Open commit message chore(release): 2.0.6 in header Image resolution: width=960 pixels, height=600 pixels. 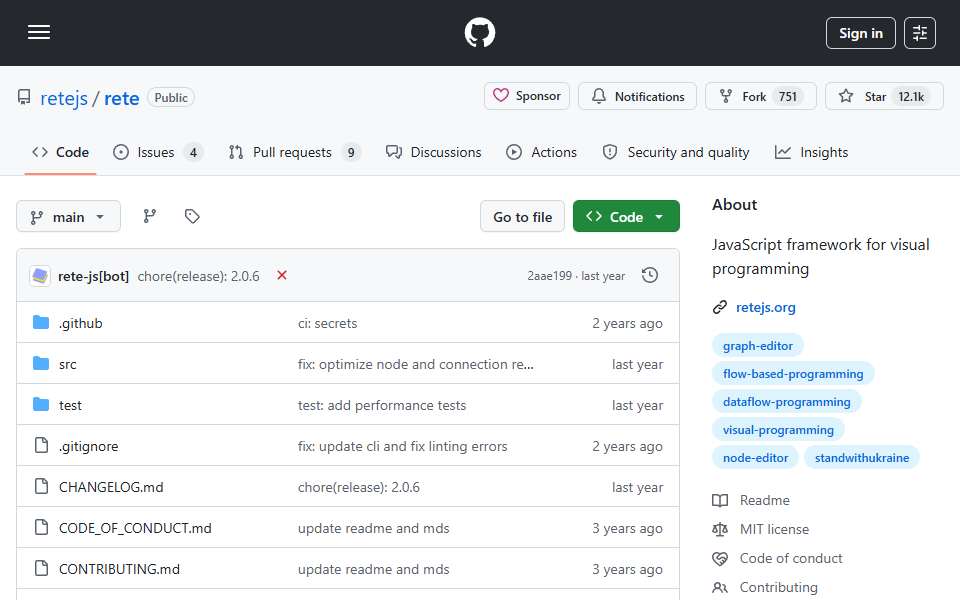pyautogui.click(x=198, y=276)
